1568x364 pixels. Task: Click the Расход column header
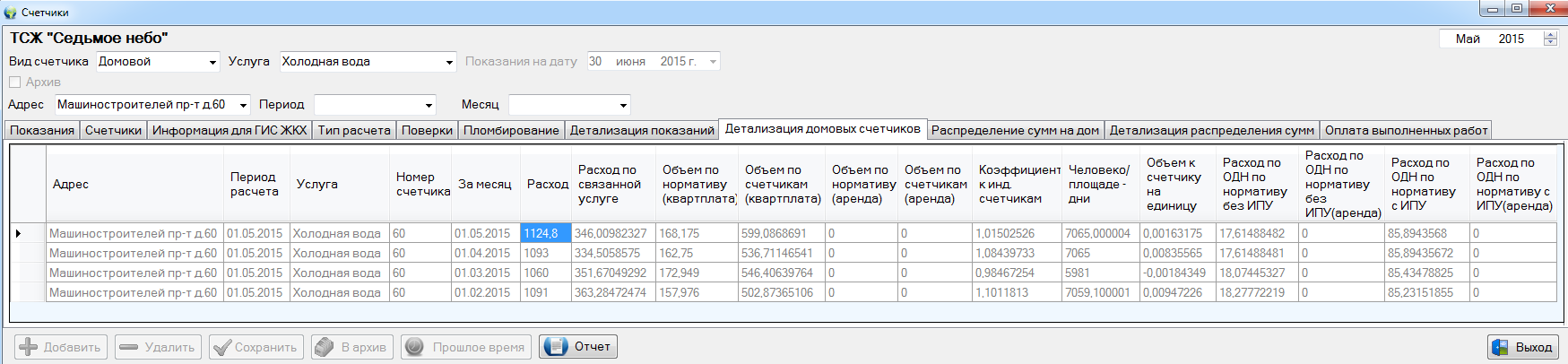tap(547, 185)
